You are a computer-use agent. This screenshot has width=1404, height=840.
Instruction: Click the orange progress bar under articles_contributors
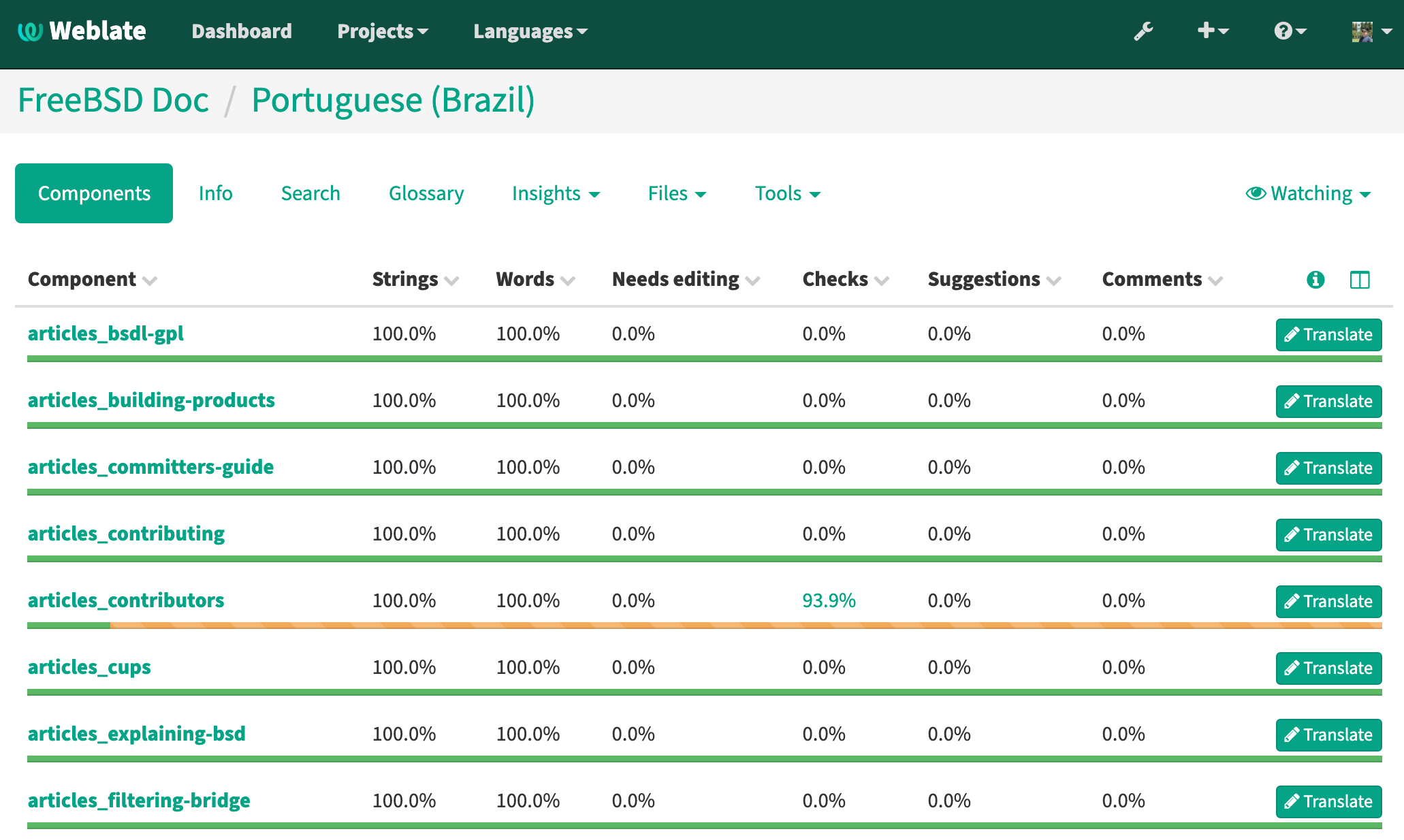point(746,626)
